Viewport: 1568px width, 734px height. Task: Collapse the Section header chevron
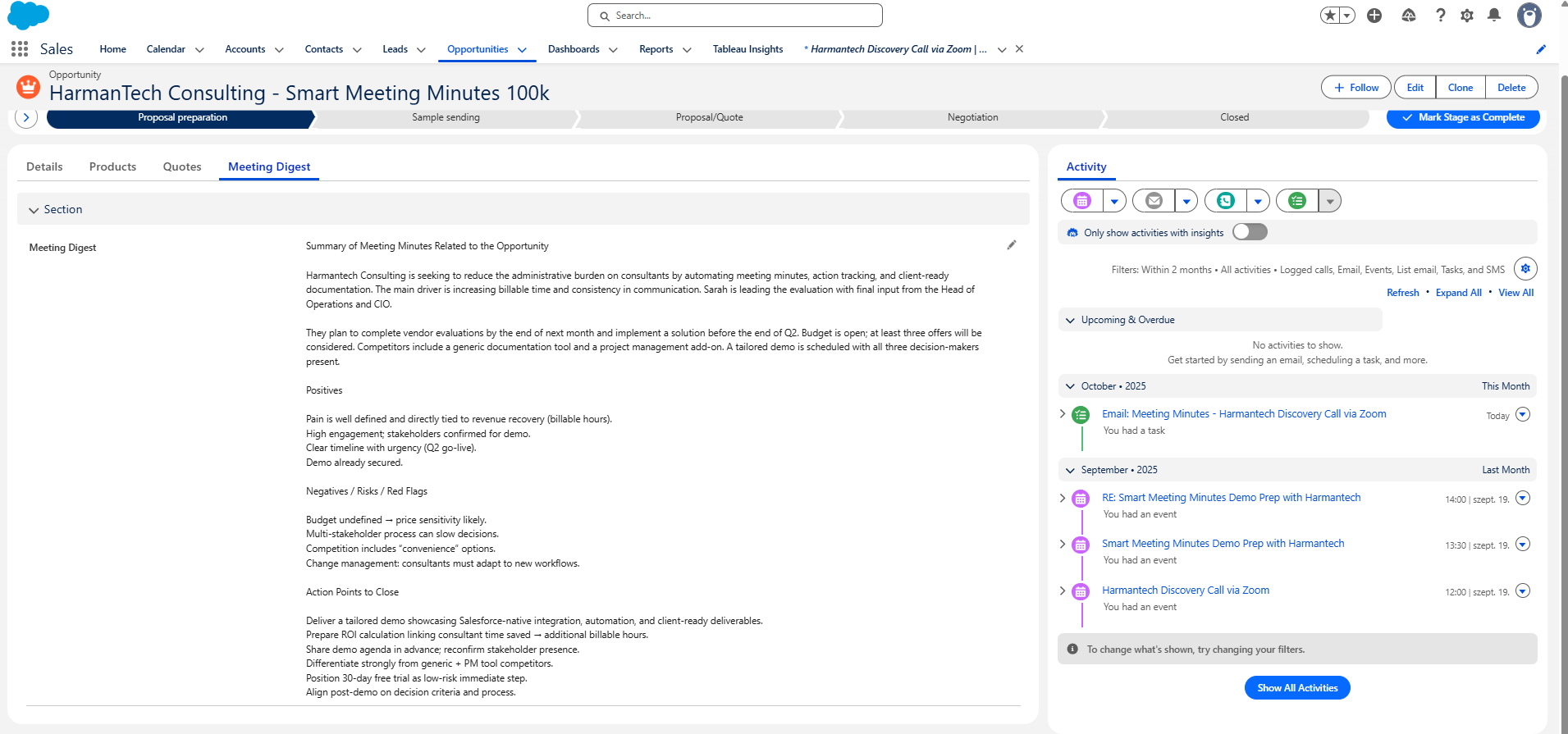tap(34, 210)
